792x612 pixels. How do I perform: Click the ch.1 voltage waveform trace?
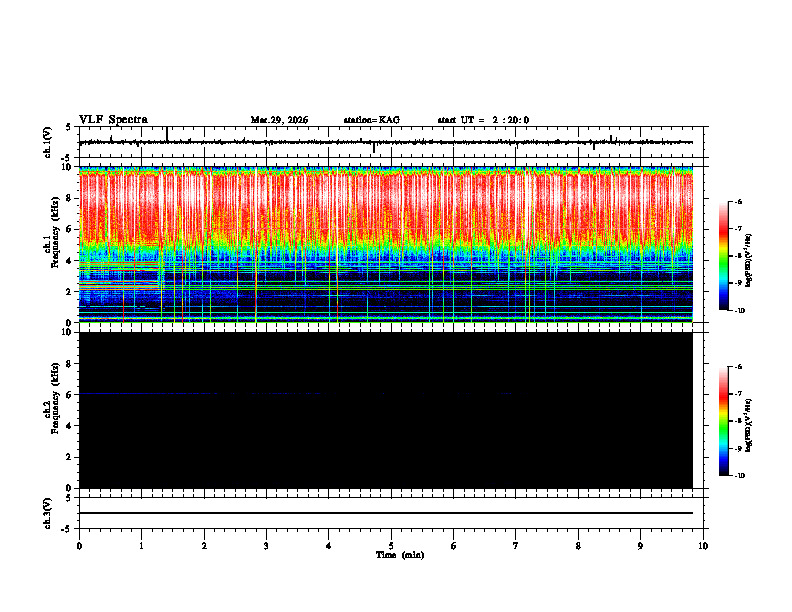pyautogui.click(x=386, y=142)
